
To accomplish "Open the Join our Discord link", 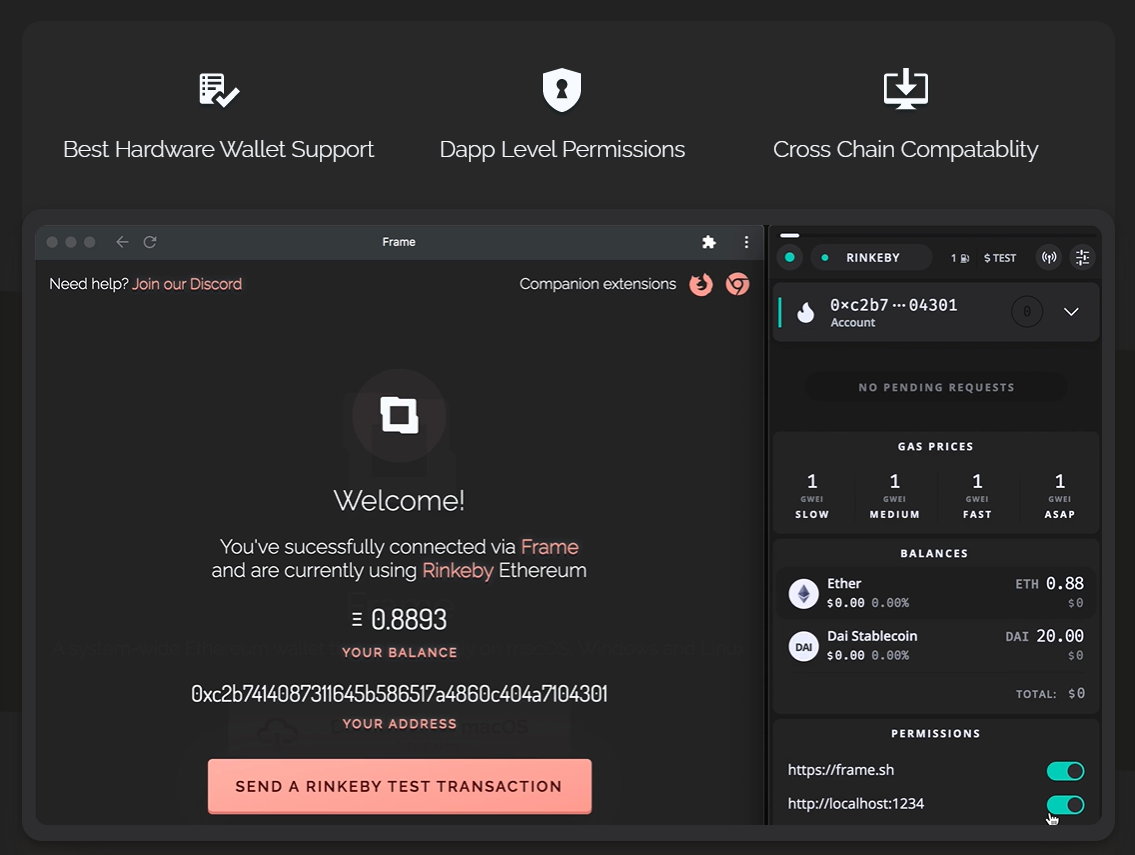I will 187,284.
